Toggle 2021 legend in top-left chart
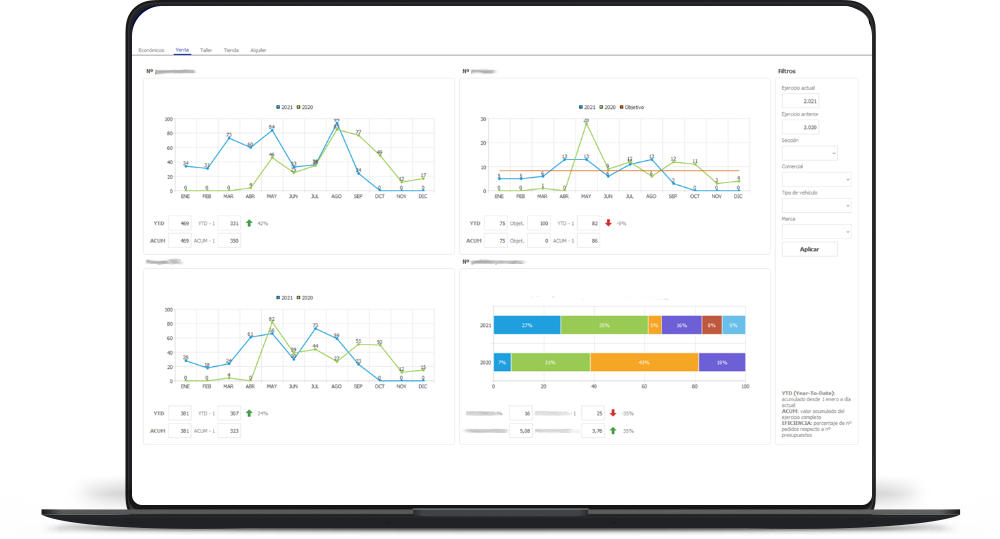This screenshot has width=1000, height=539. 284,107
